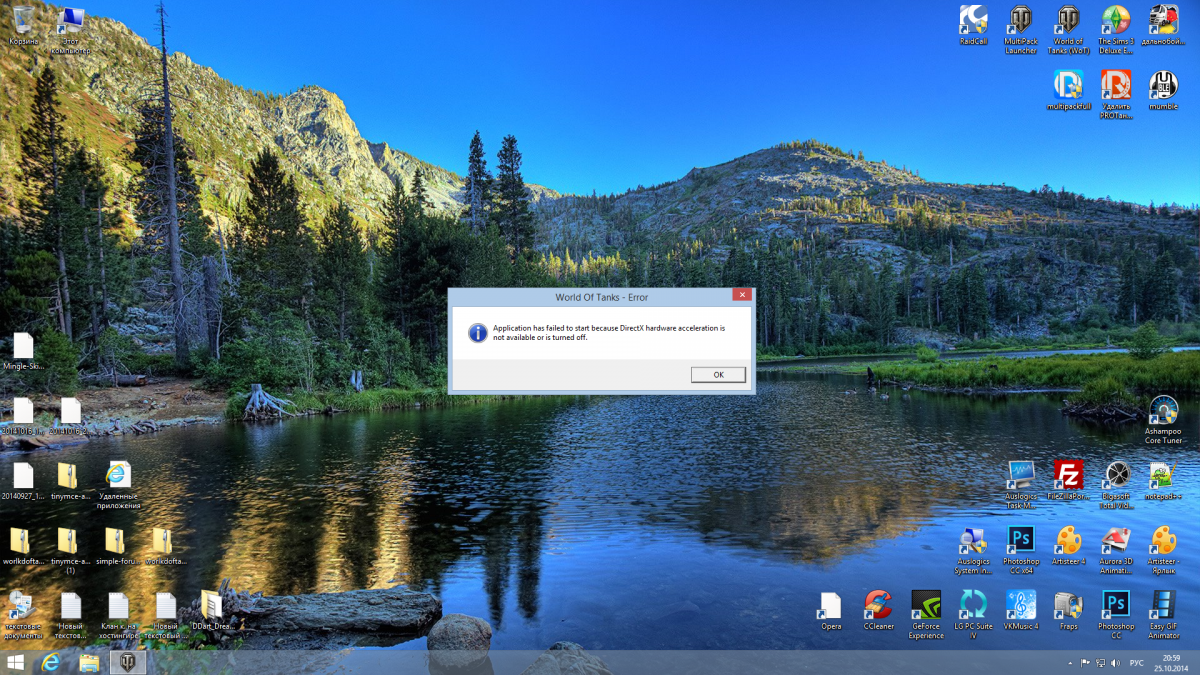This screenshot has width=1200, height=675.
Task: Select the simple-foru zip archive
Action: (x=115, y=547)
